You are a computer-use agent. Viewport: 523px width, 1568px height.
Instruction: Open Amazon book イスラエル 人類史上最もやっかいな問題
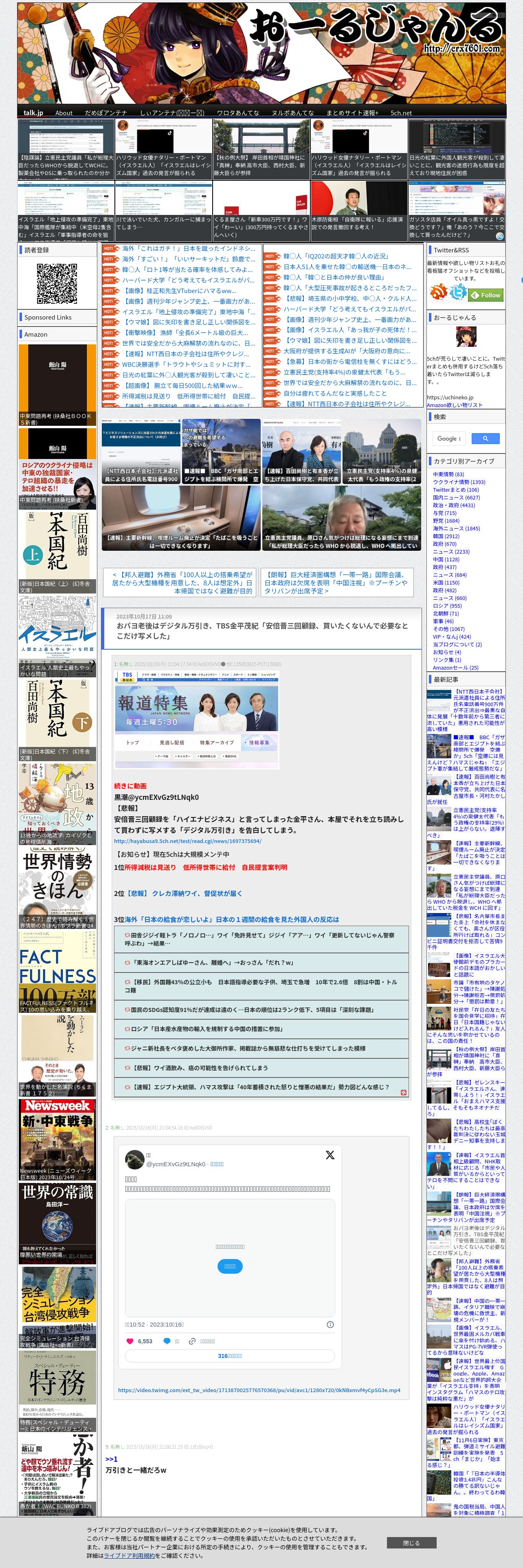57,636
